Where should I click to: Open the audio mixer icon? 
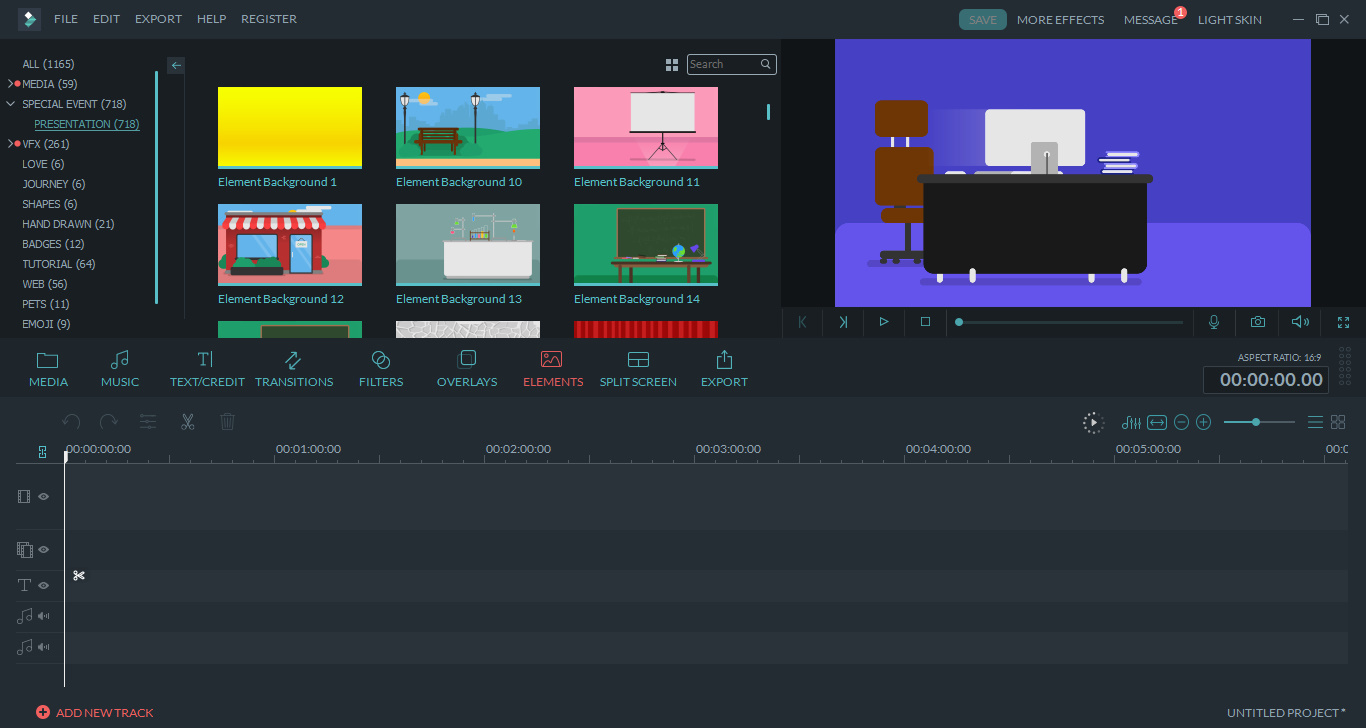[x=1131, y=423]
